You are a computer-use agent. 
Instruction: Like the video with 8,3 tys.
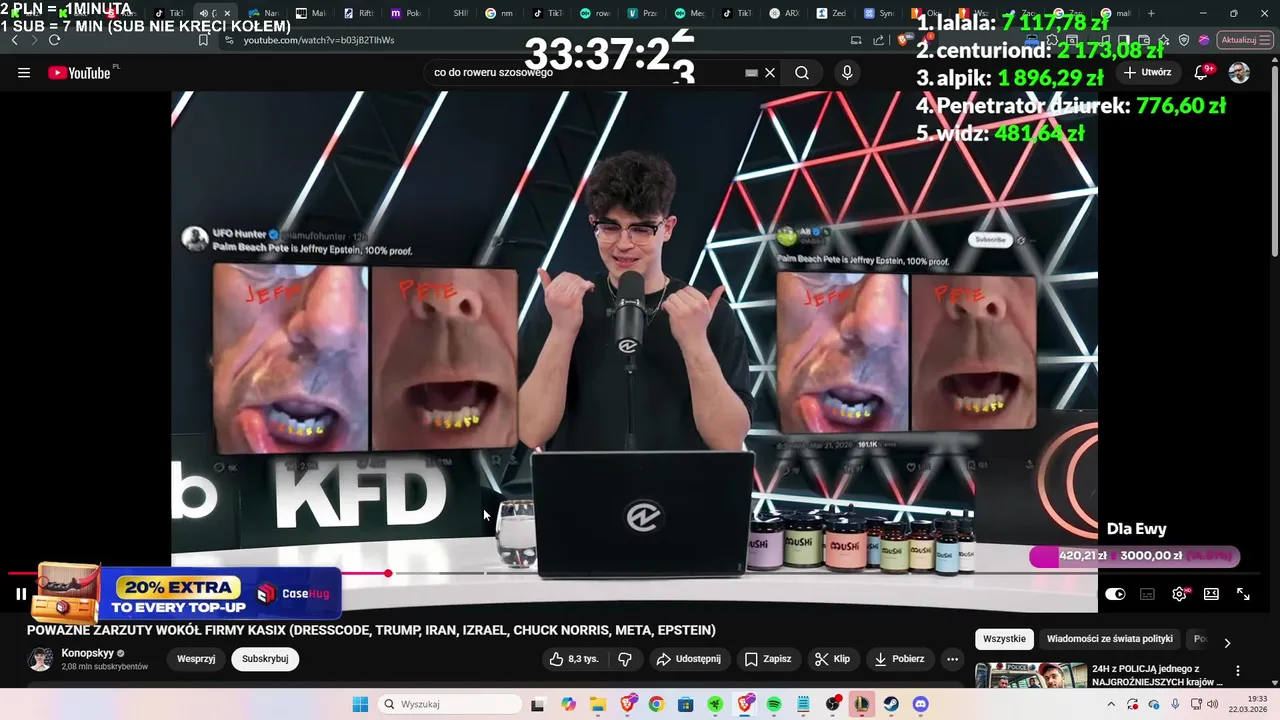point(574,659)
